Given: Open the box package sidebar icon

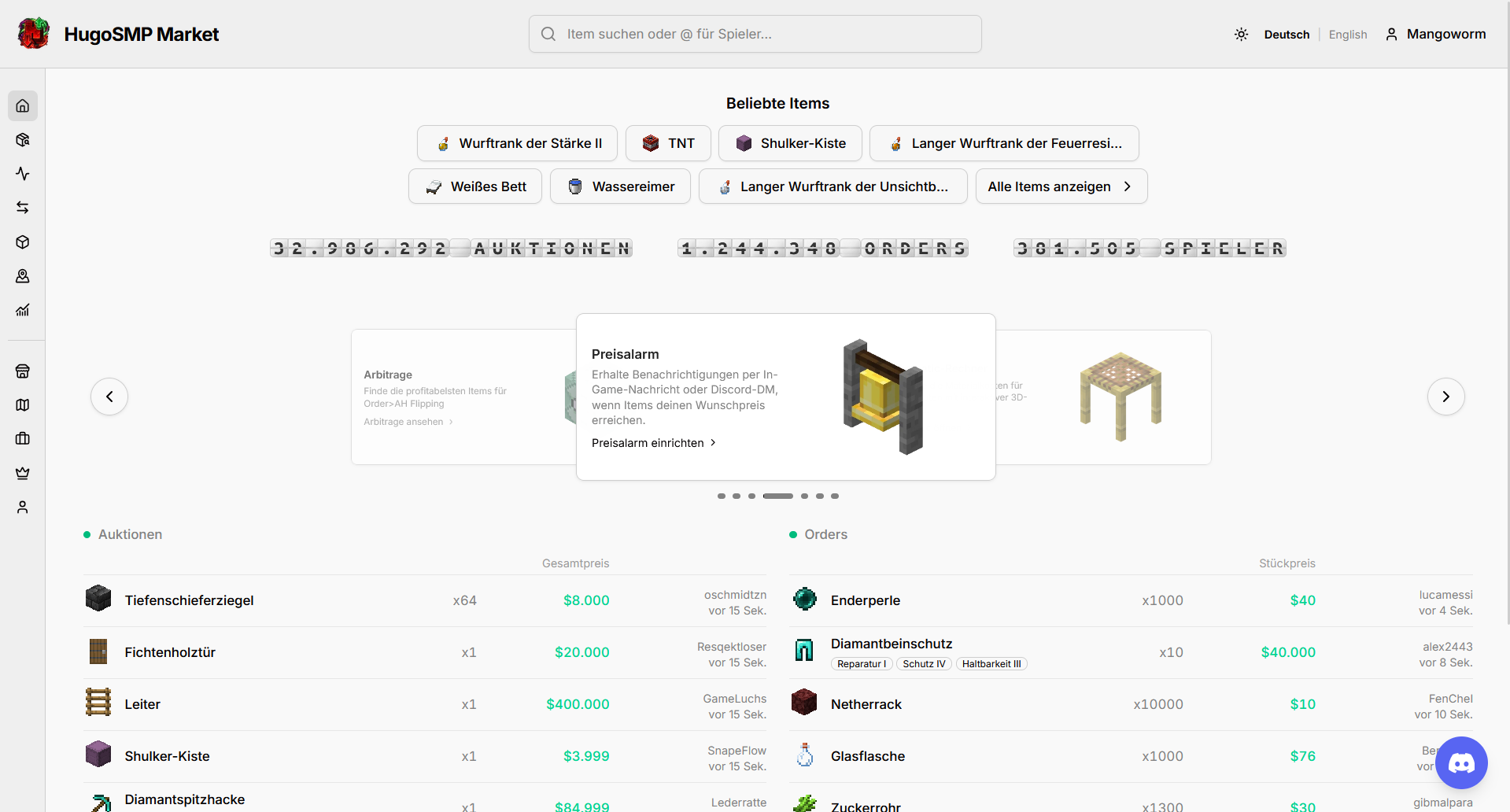Looking at the screenshot, I should [x=23, y=242].
